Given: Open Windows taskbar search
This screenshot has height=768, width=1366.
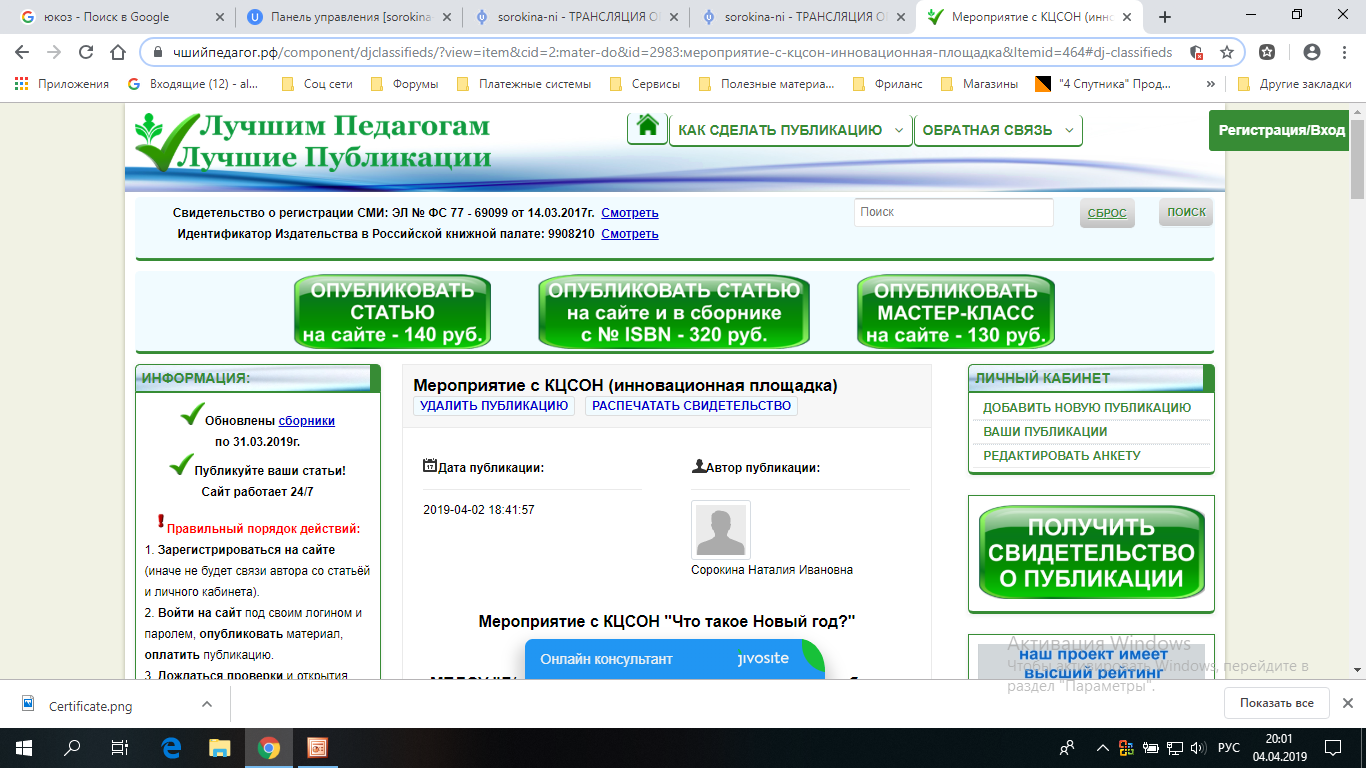Looking at the screenshot, I should (72, 747).
